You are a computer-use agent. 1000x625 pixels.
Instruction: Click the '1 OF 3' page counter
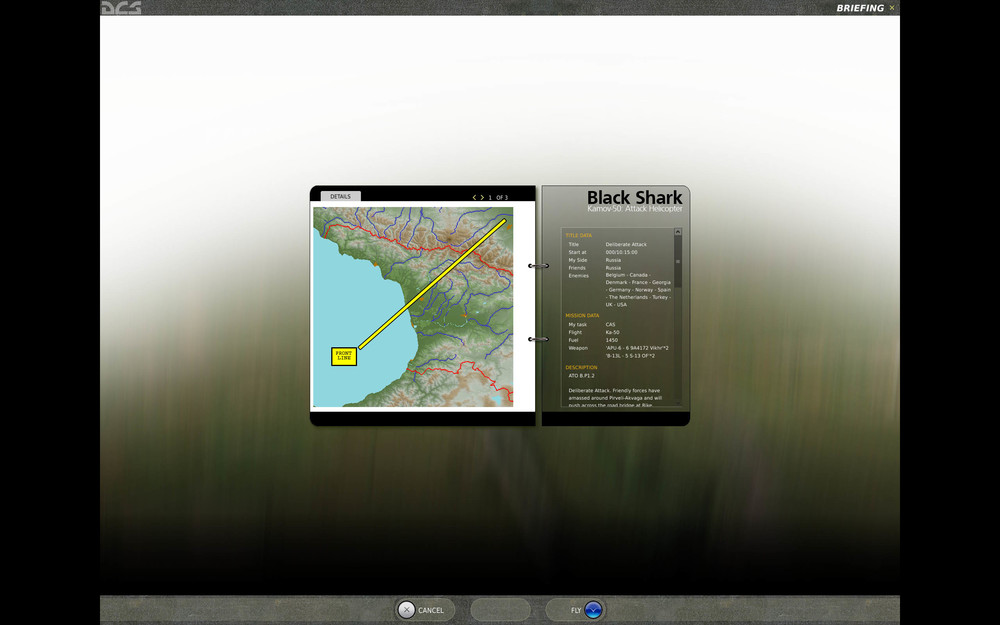pos(498,198)
